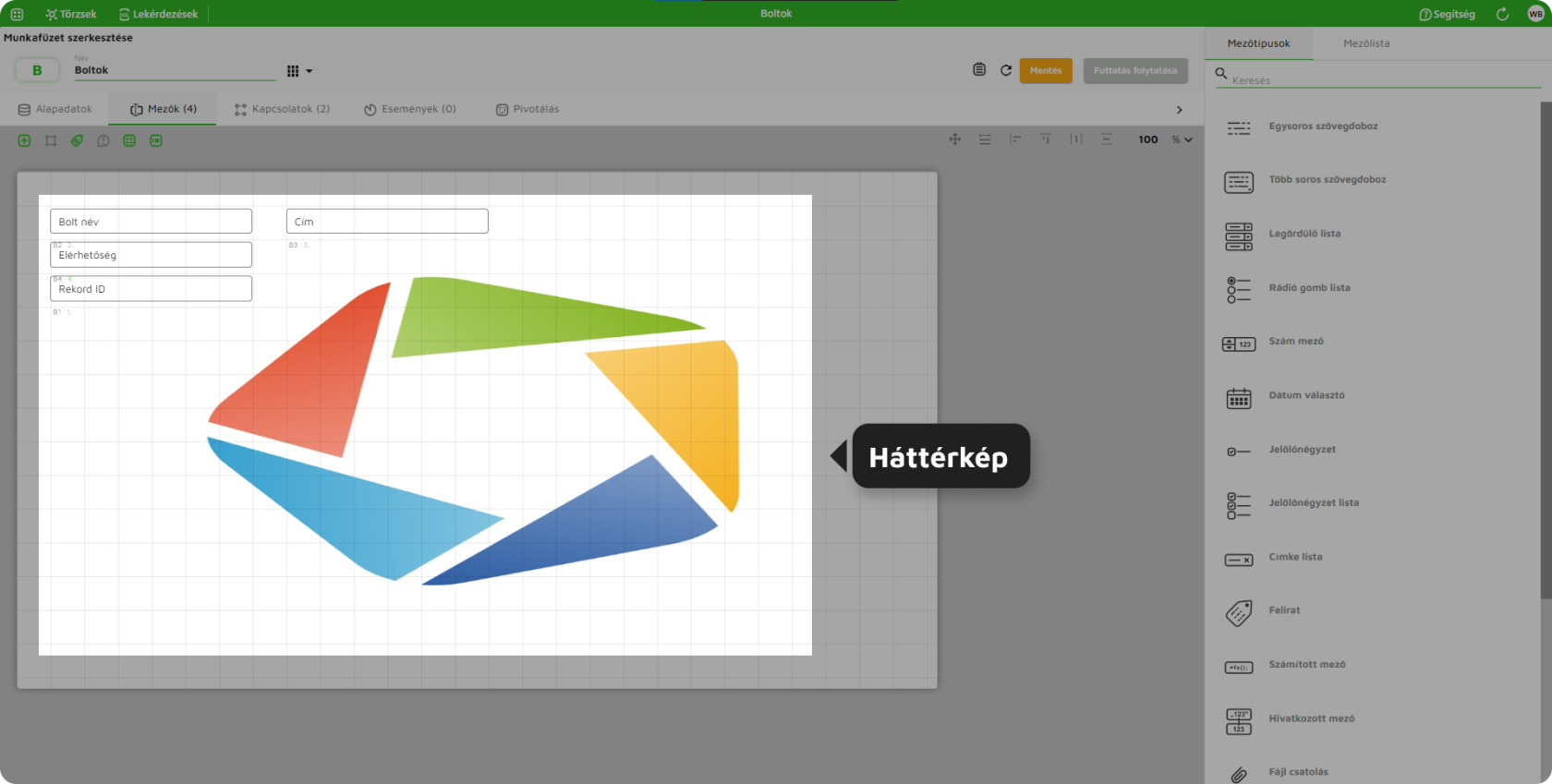Switch to the Mezőtípusok panel tab
1552x784 pixels.
[1258, 43]
